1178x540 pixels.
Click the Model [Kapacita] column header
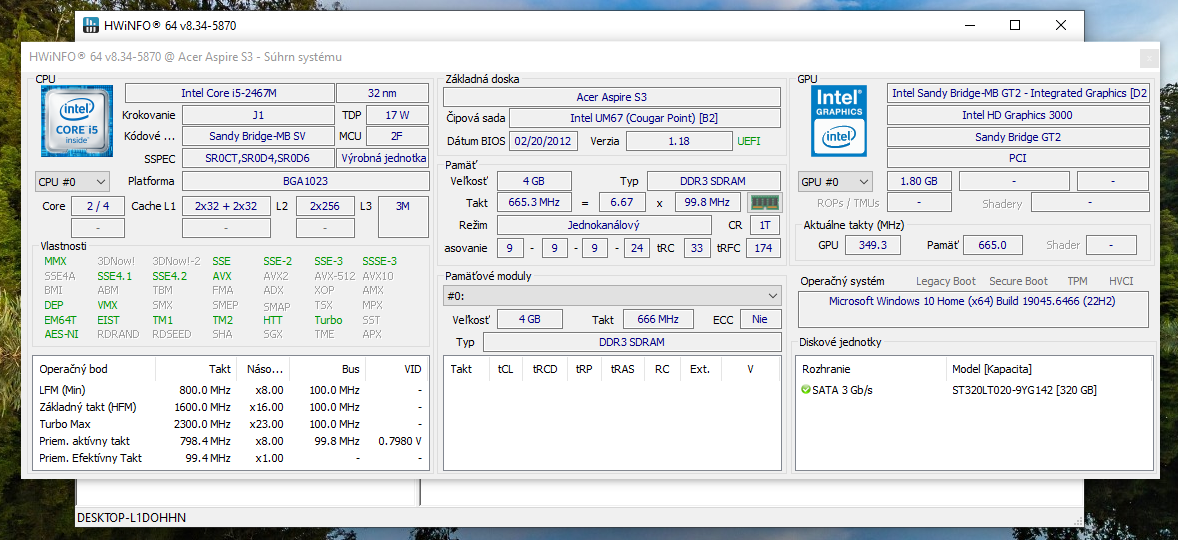point(991,369)
